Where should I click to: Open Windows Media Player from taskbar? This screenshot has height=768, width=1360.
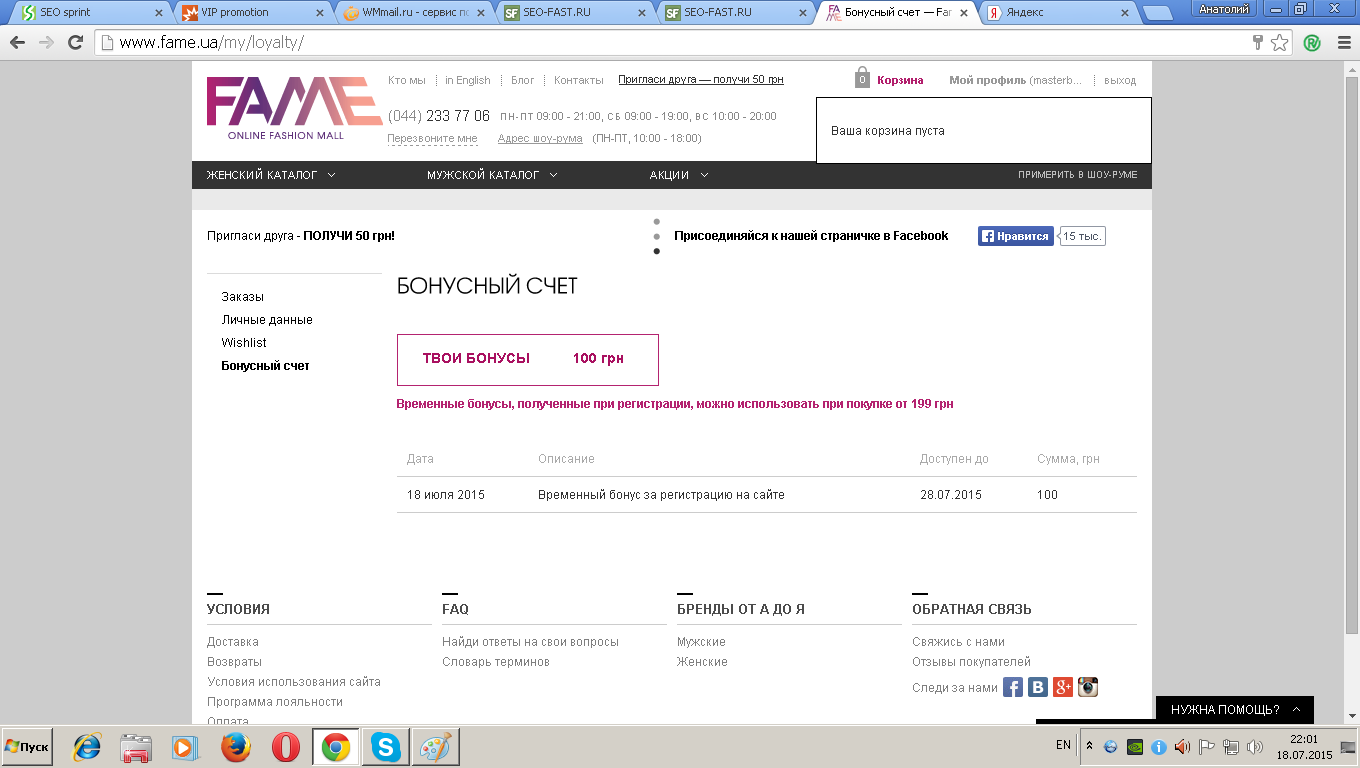pos(184,747)
